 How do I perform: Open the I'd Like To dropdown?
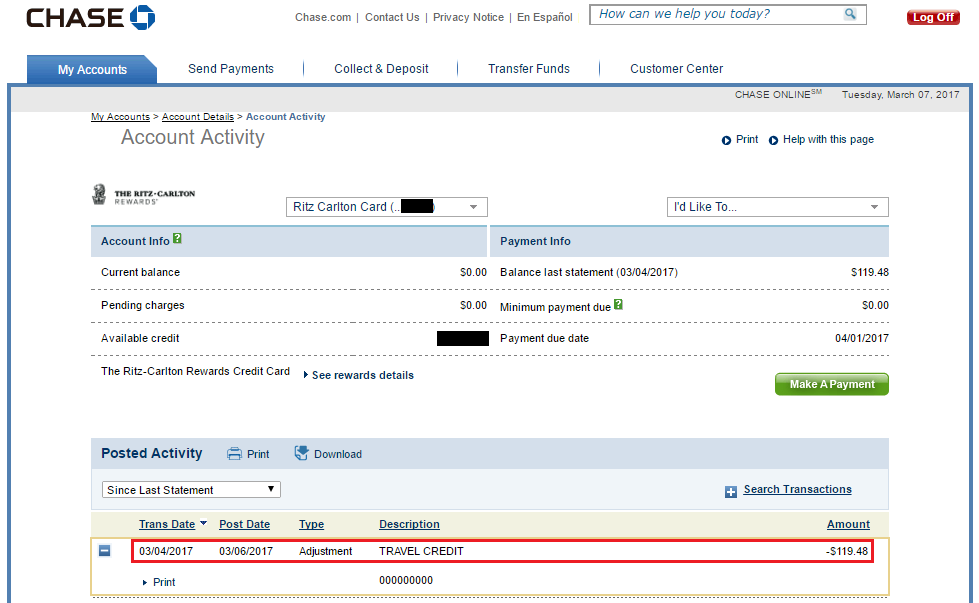coord(777,207)
